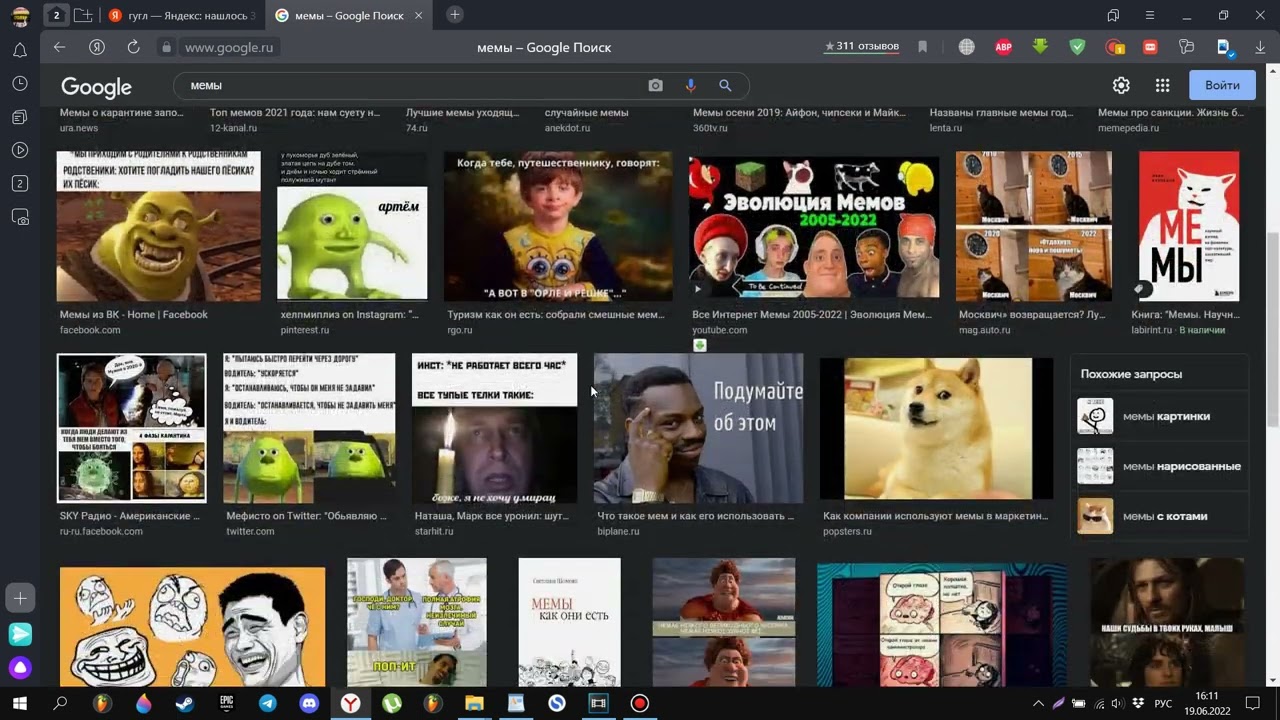Open the browser profile avatar icon
This screenshot has width=1280, height=720.
click(20, 16)
